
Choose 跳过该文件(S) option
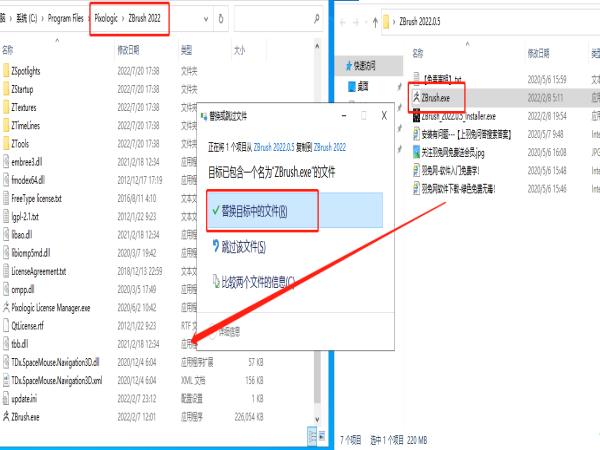click(x=240, y=247)
